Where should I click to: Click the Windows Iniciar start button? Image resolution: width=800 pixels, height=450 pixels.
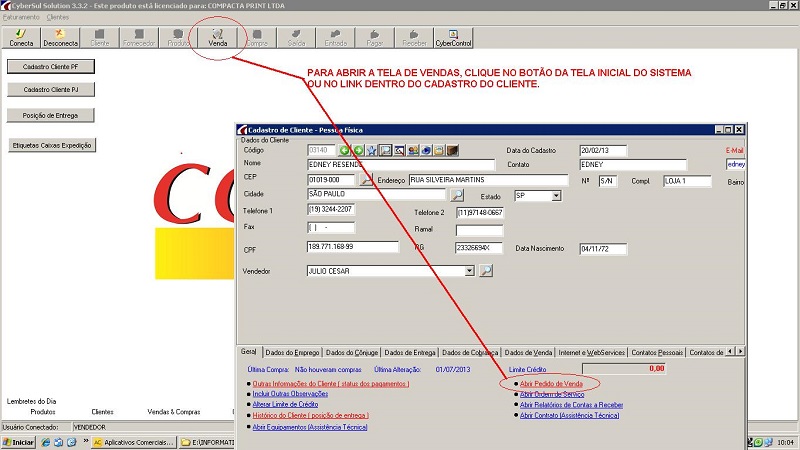coord(18,442)
